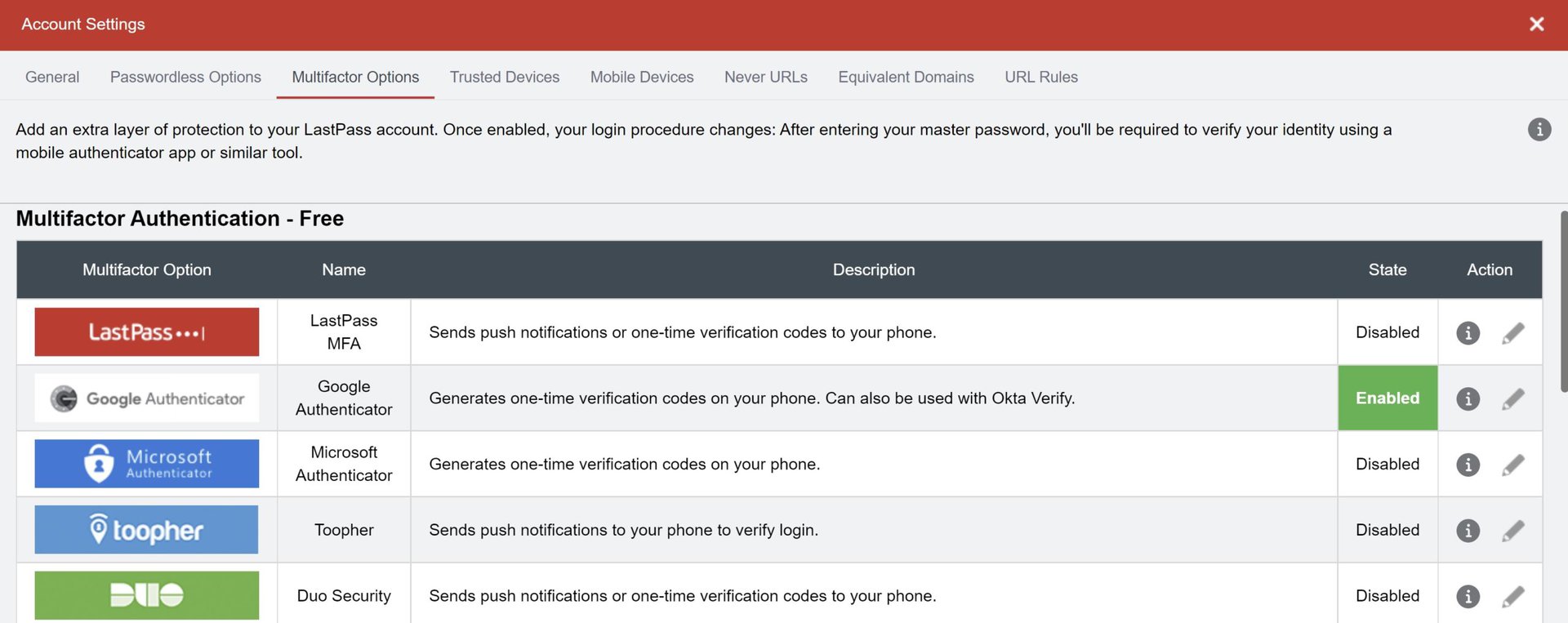Select the LastPass MFA name cell
Screen dimensions: 1568x623
(344, 332)
